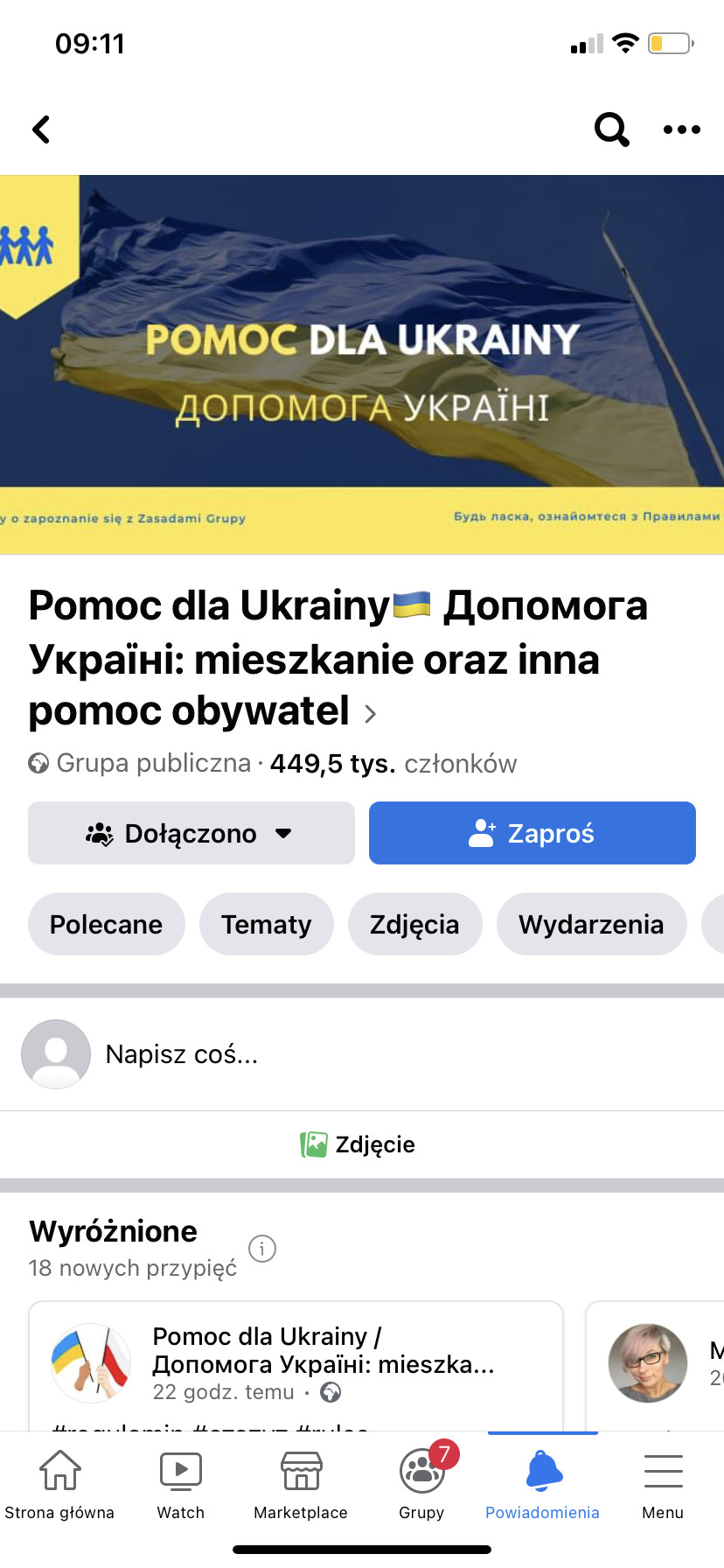Open the group search magnifier
Image resolution: width=724 pixels, height=1568 pixels.
[611, 129]
